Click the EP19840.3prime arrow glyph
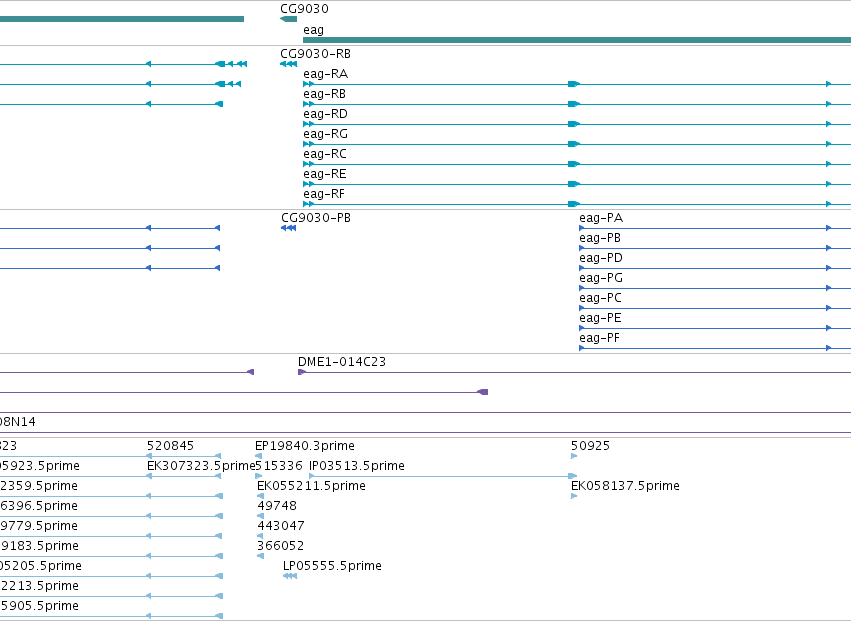This screenshot has height=621, width=851. click(x=259, y=457)
